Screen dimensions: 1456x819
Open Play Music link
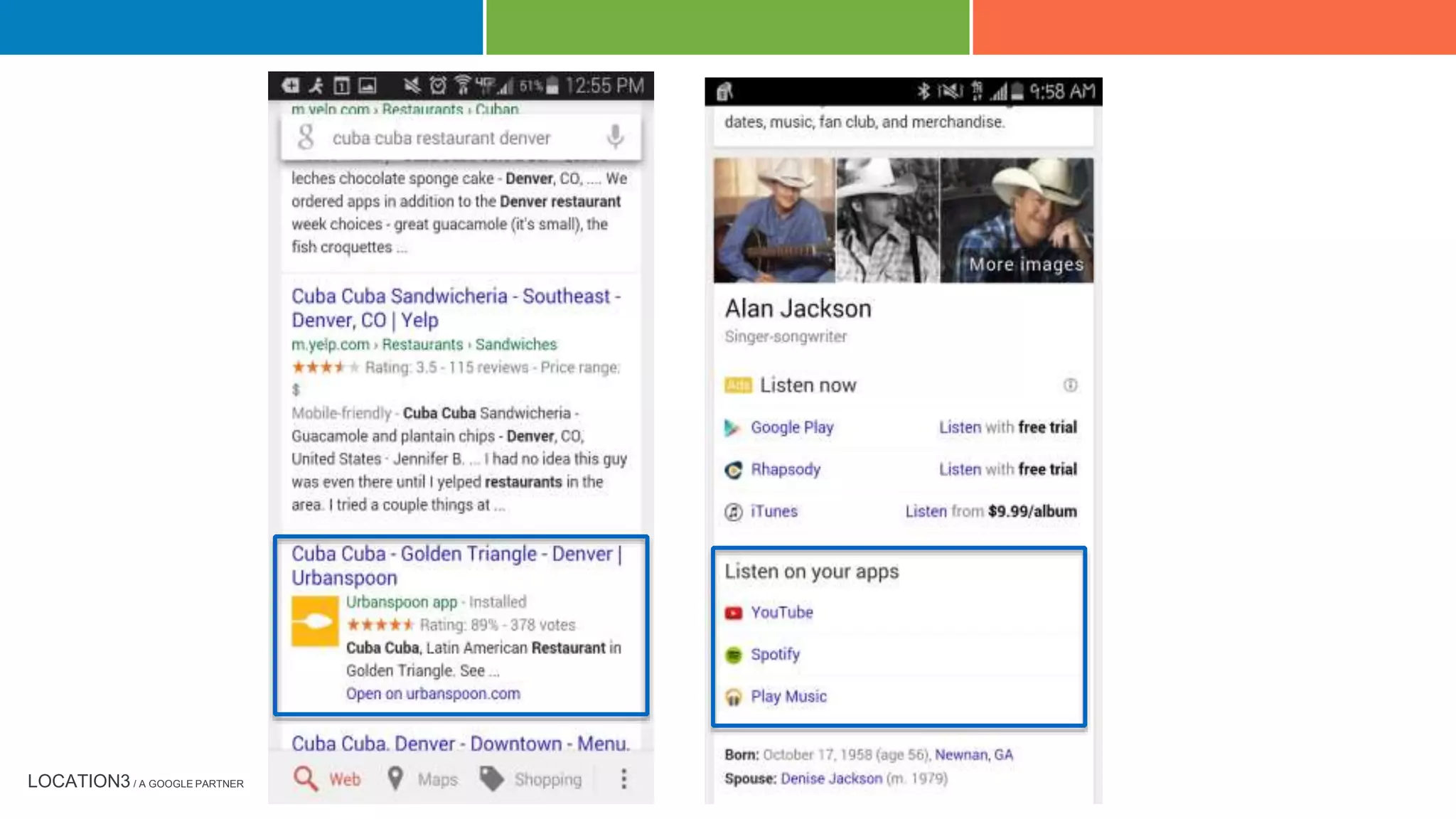coord(788,696)
